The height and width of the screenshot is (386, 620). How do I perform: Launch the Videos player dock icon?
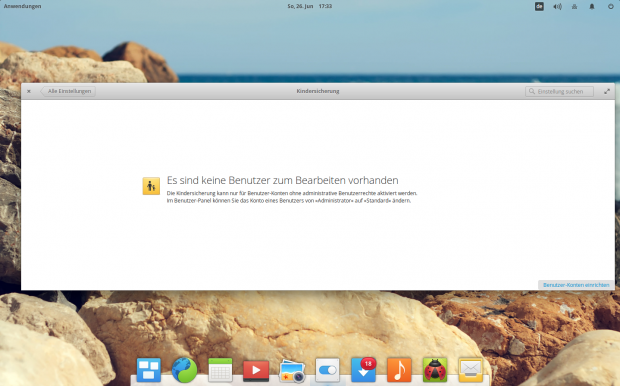[256, 370]
